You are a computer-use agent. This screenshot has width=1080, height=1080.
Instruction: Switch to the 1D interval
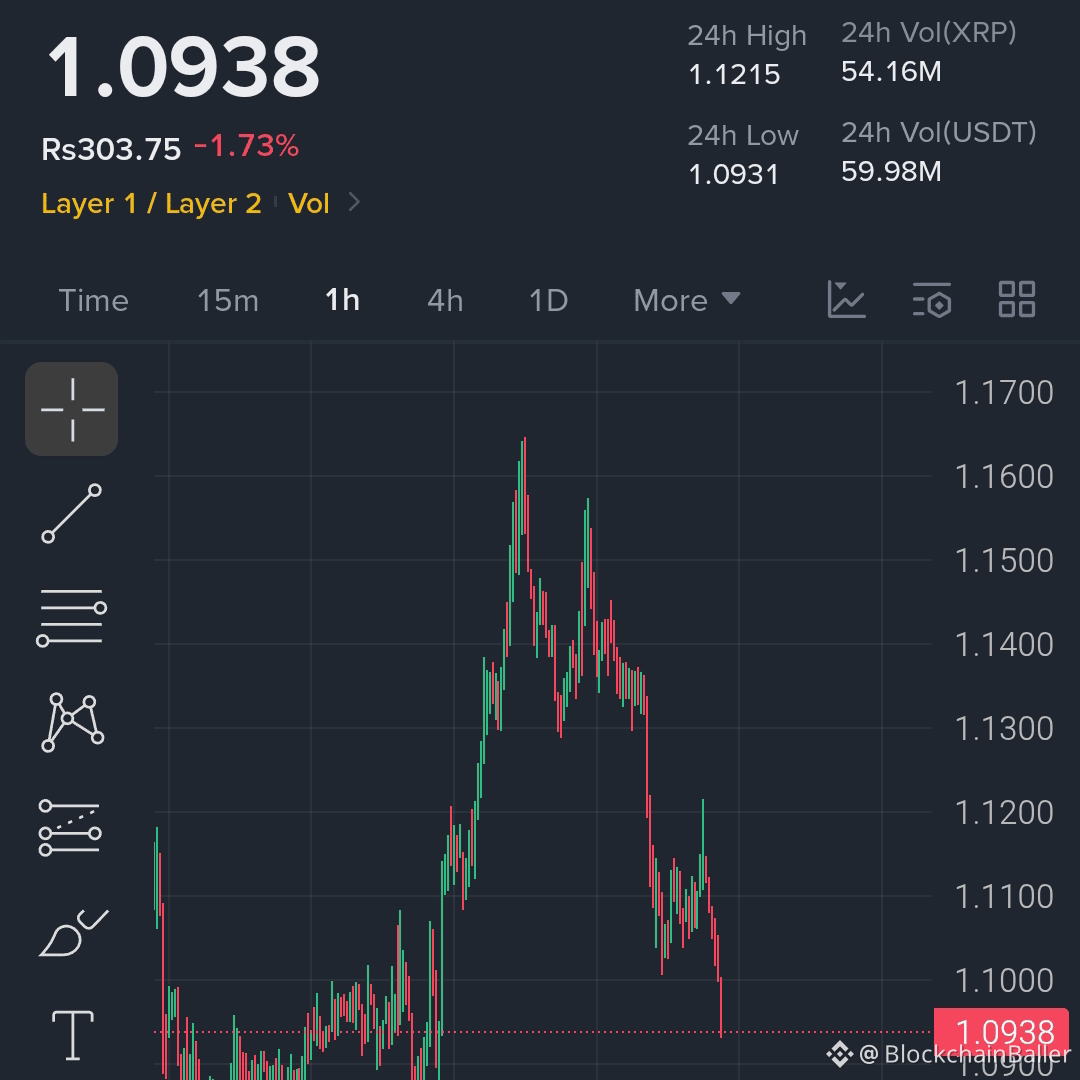click(x=548, y=300)
